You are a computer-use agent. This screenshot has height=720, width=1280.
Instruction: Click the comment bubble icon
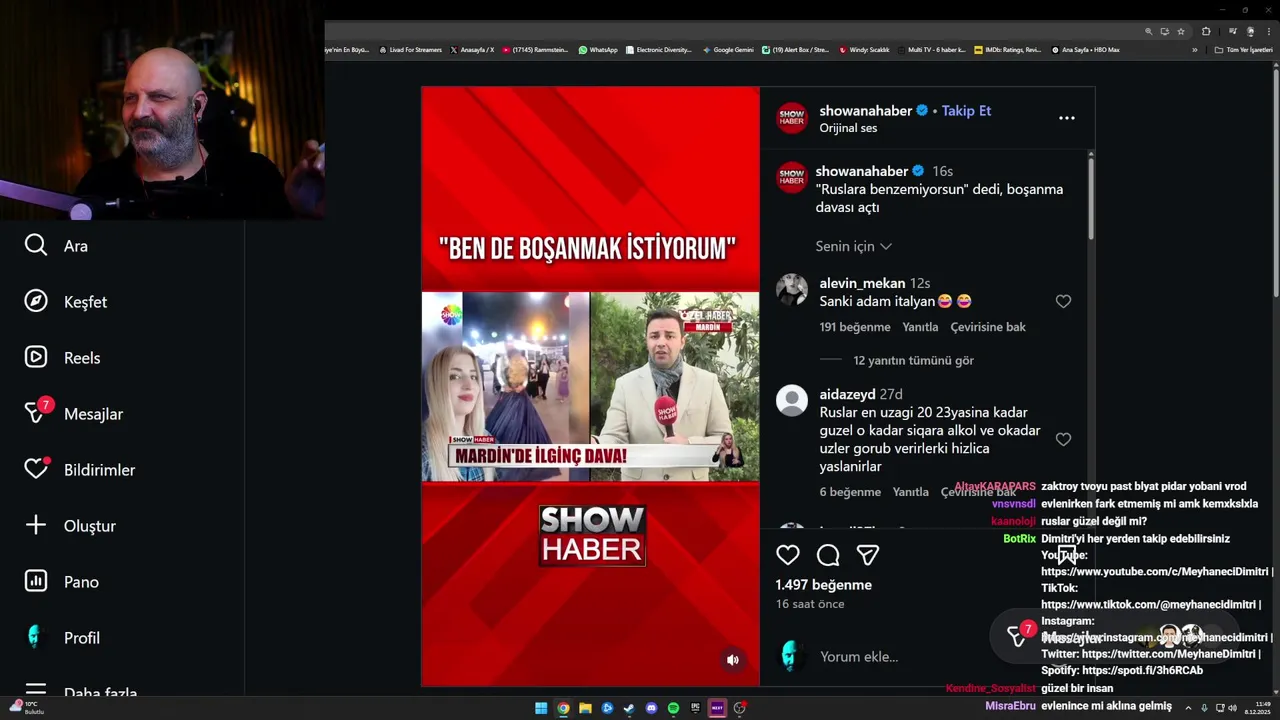(x=828, y=555)
